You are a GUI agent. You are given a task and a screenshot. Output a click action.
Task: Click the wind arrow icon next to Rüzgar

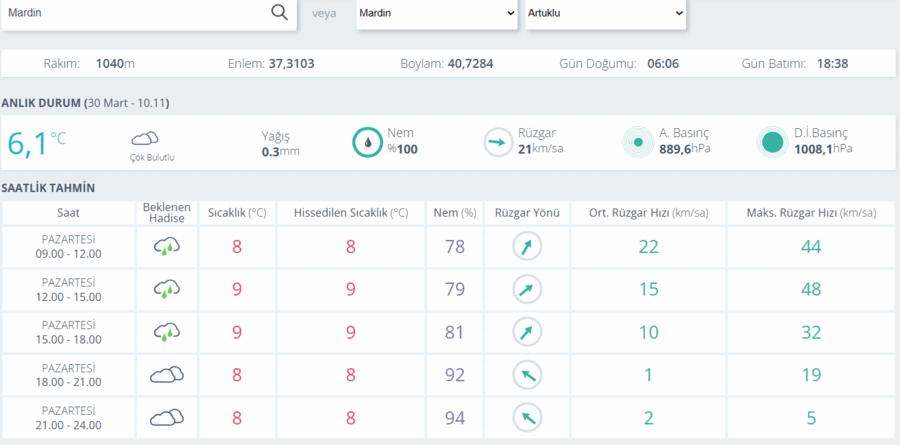498,142
